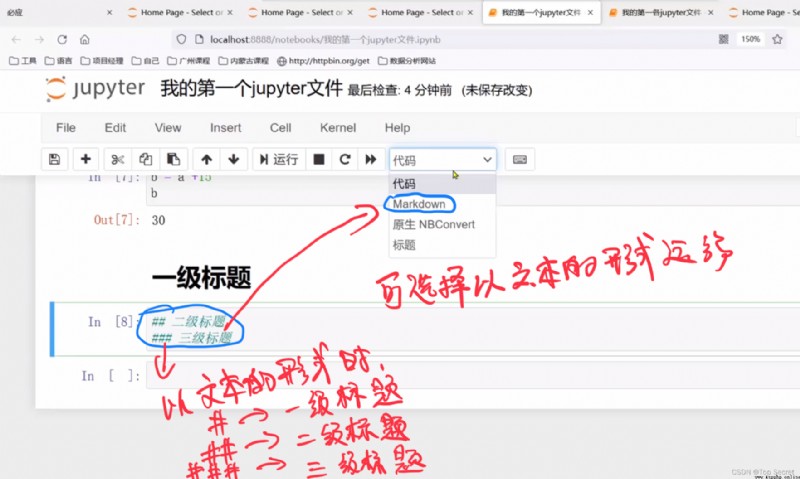Click the 最后检查: 4 分钟前 checkpoint text
The height and width of the screenshot is (479, 800).
(x=399, y=90)
